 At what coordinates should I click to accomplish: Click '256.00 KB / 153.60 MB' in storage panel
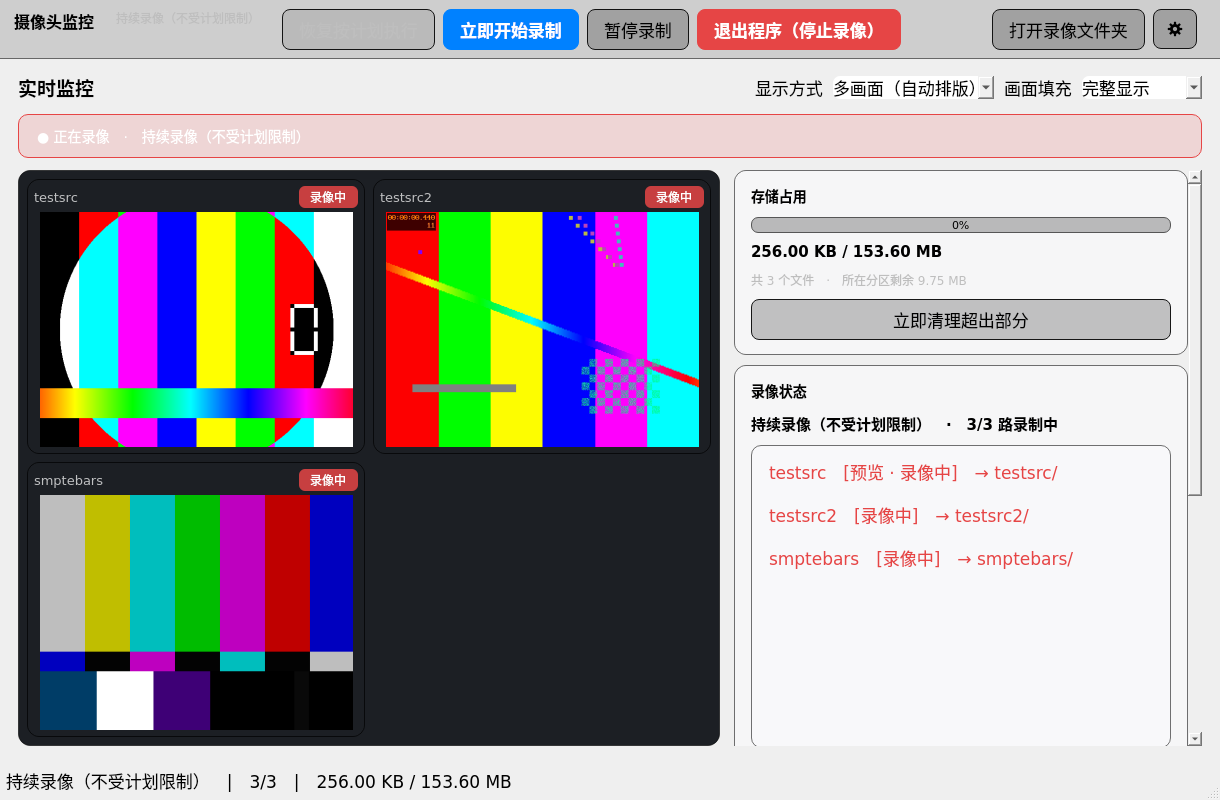pos(846,252)
